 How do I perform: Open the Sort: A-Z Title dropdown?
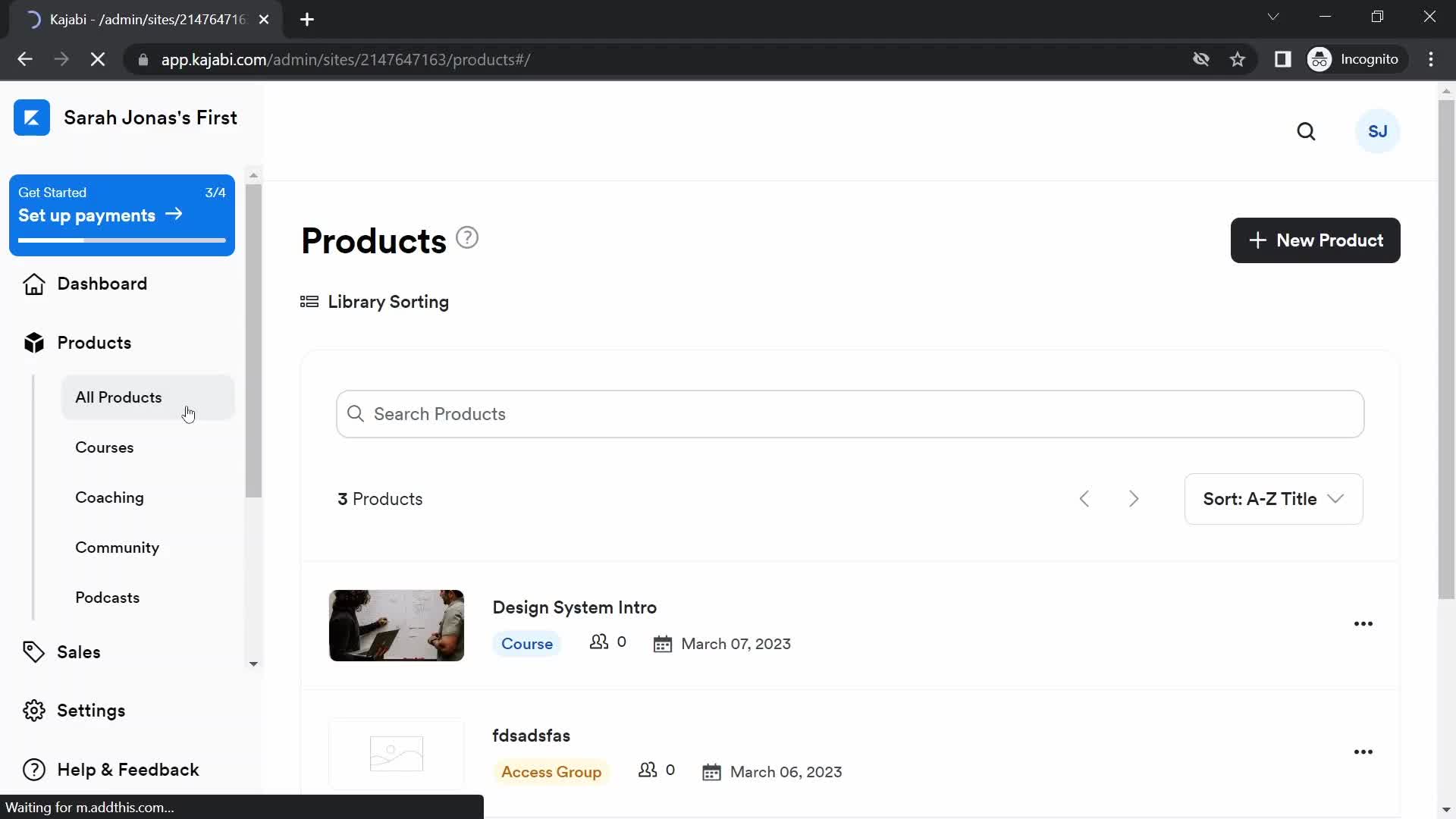point(1273,499)
